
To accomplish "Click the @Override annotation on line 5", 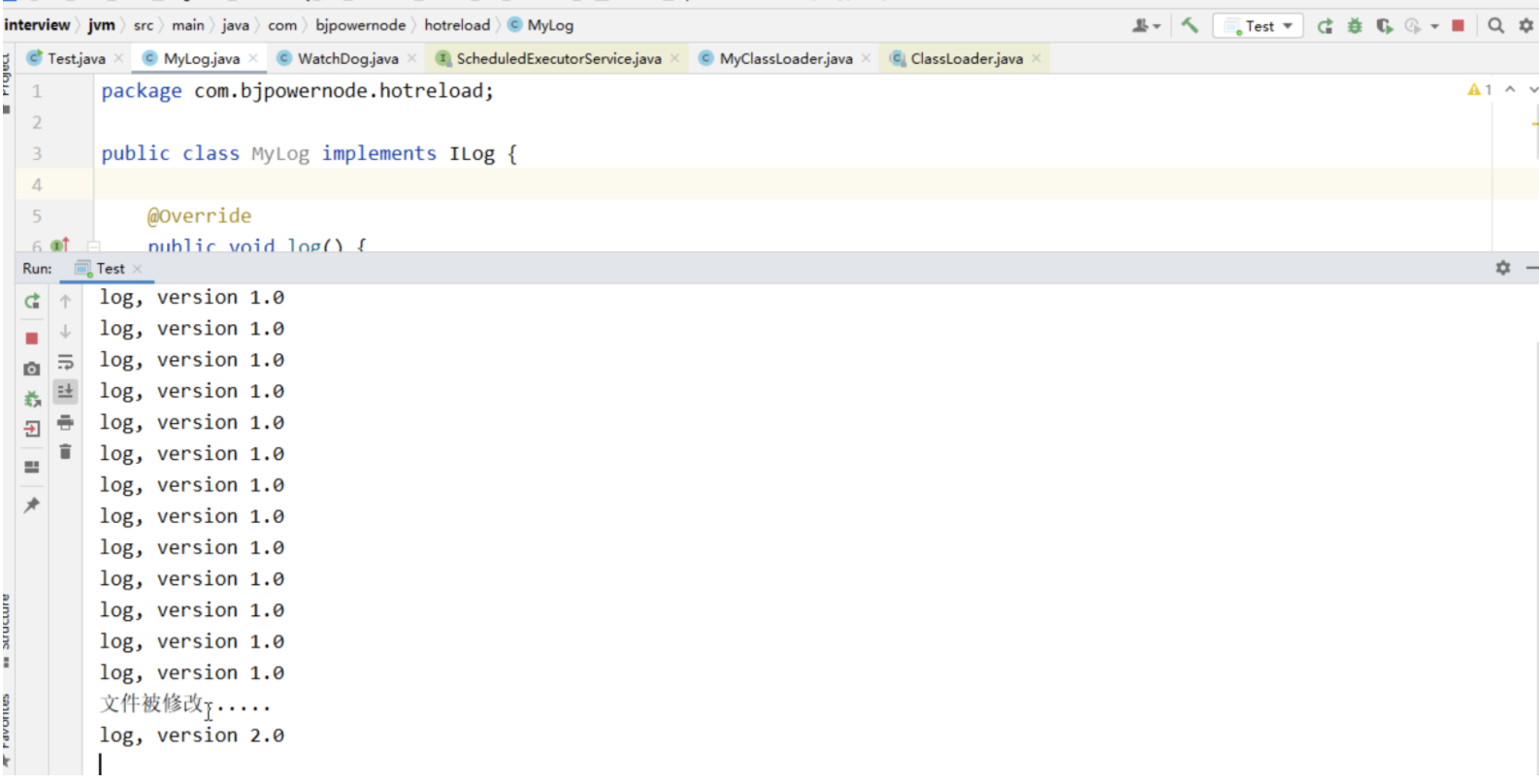I will (199, 215).
